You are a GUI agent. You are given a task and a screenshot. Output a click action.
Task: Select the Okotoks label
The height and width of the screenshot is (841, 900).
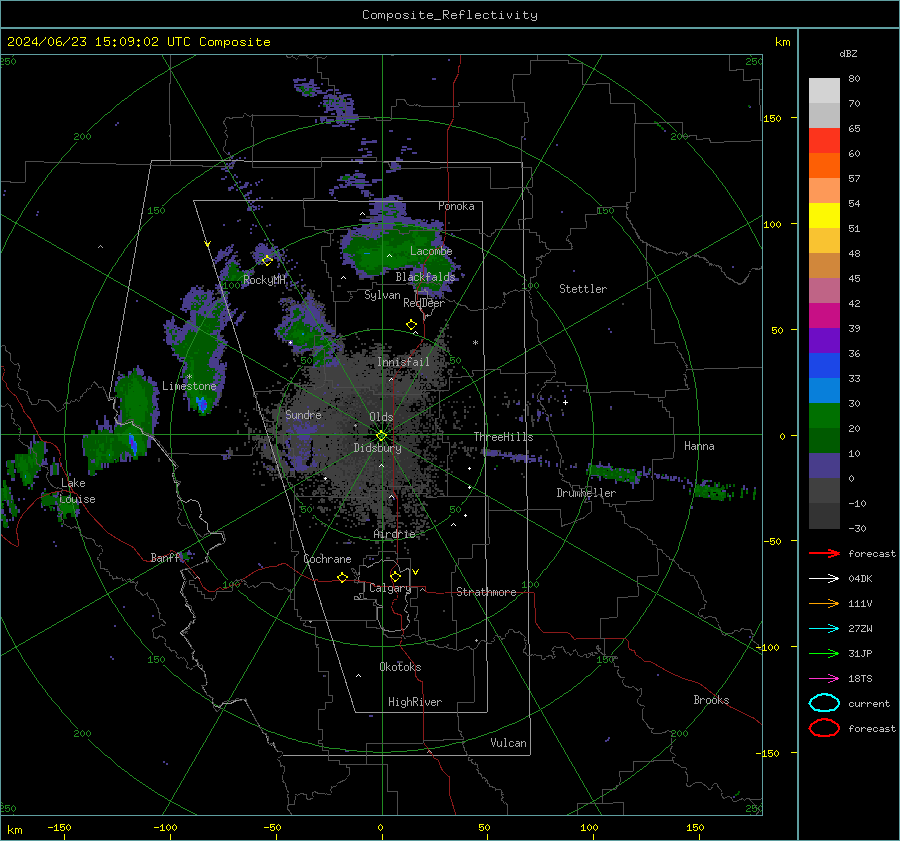(400, 667)
